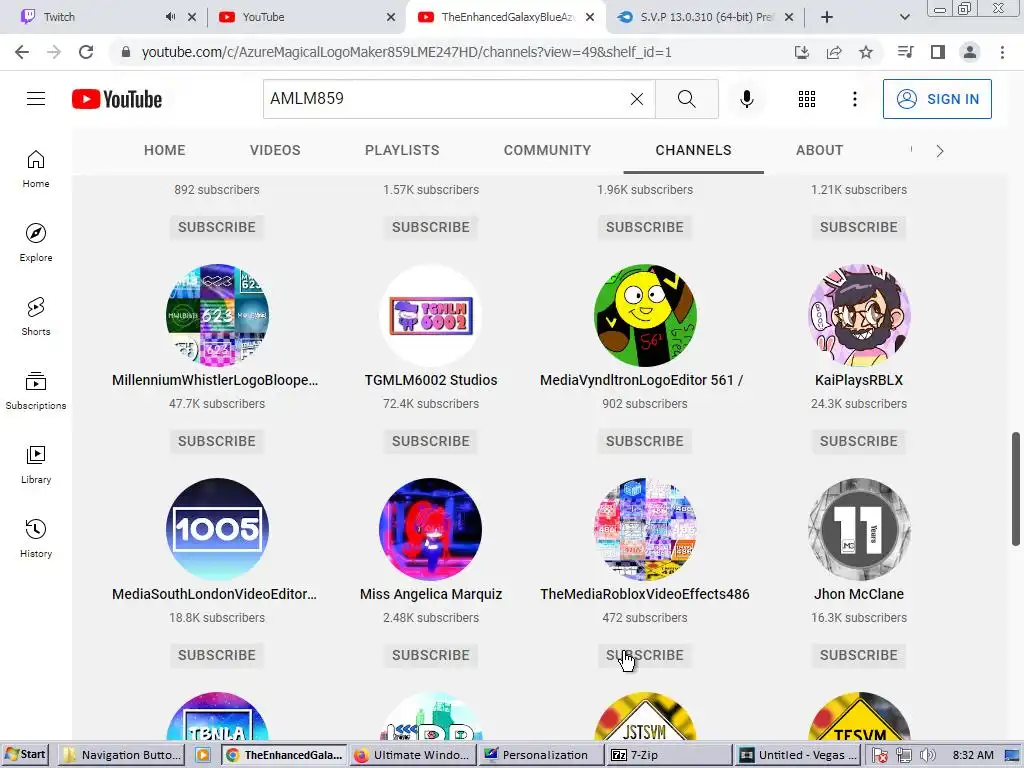
Task: Bookmark this page with star icon
Action: click(x=866, y=52)
